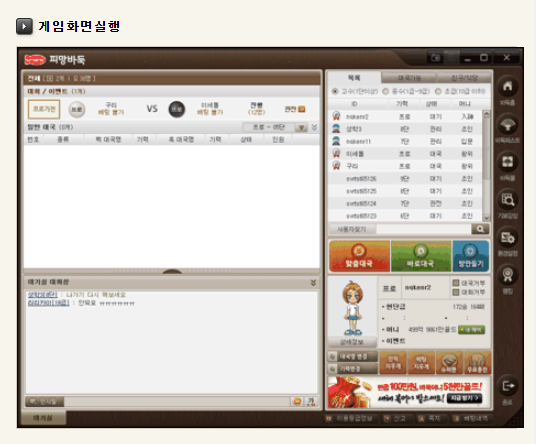Click the 이용등급정보 bottom bar button
The height and width of the screenshot is (444, 536).
(351, 418)
